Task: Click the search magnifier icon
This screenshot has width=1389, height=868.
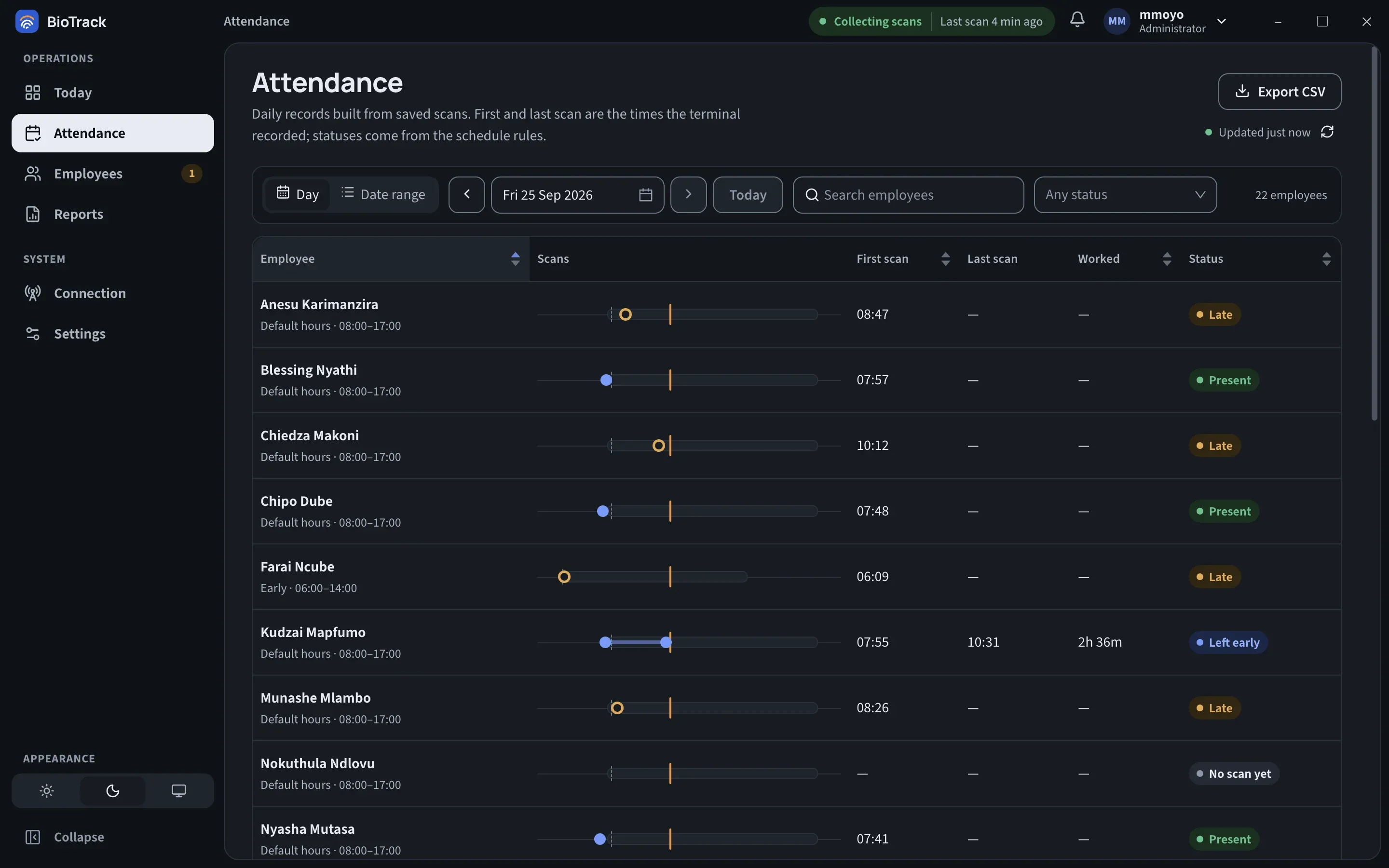Action: click(812, 195)
